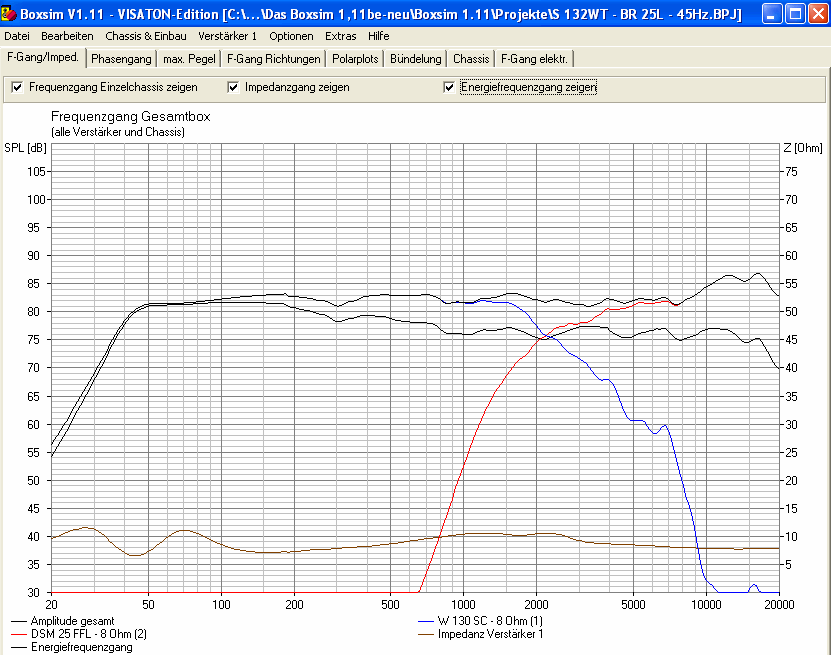Uncheck Impedanzgang zeigen option
Image resolution: width=831 pixels, height=655 pixels.
pos(233,87)
